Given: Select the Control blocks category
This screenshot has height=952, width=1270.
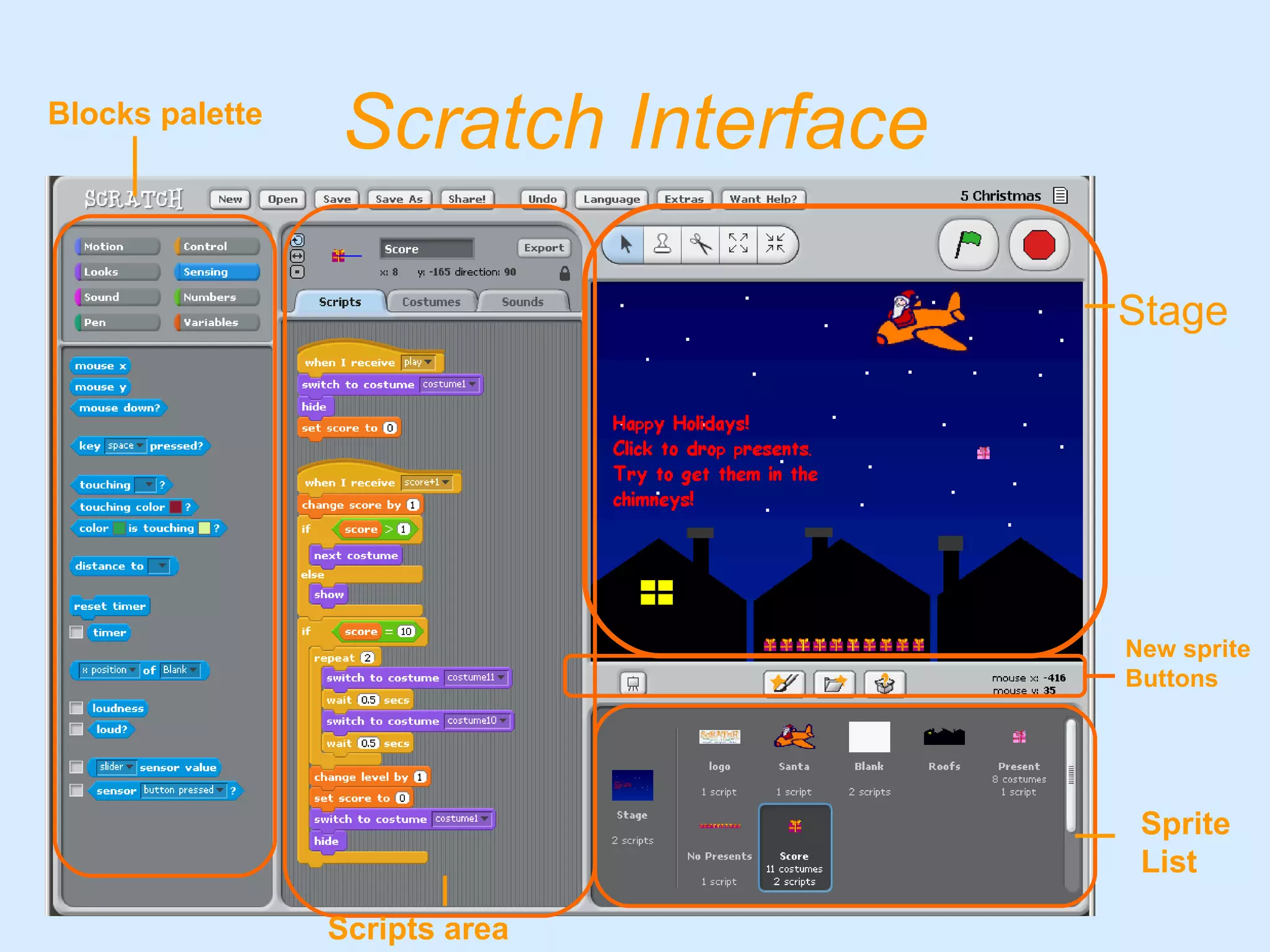Looking at the screenshot, I should coord(216,247).
